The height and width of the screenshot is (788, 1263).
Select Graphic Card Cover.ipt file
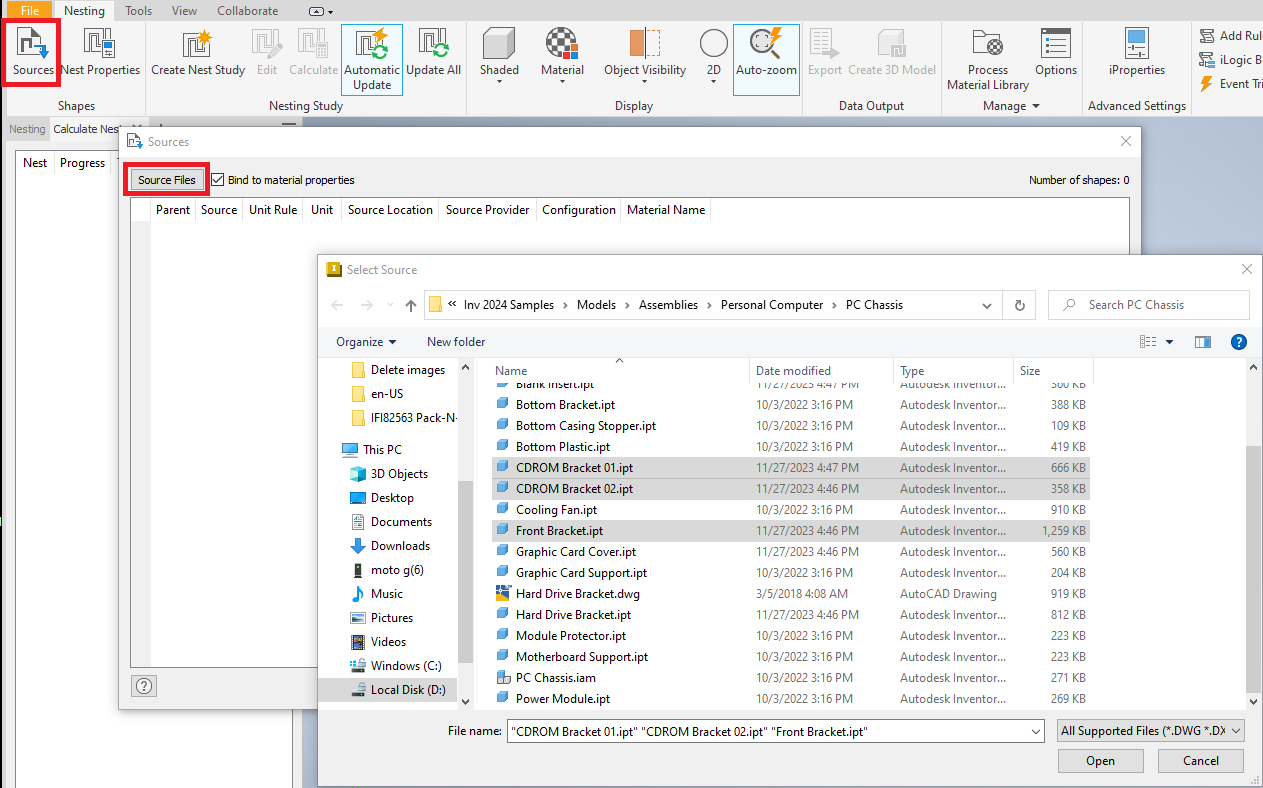[576, 552]
